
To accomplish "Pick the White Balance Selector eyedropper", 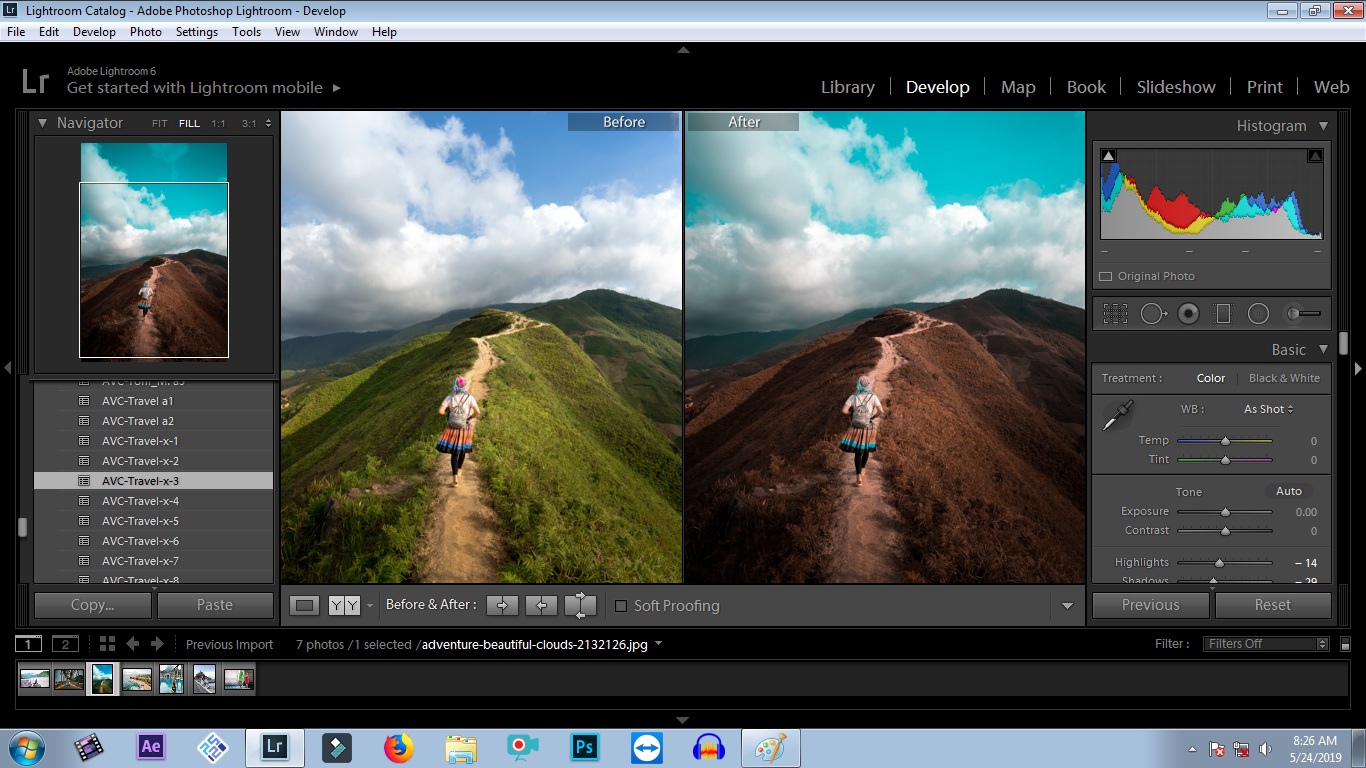I will (x=1117, y=415).
